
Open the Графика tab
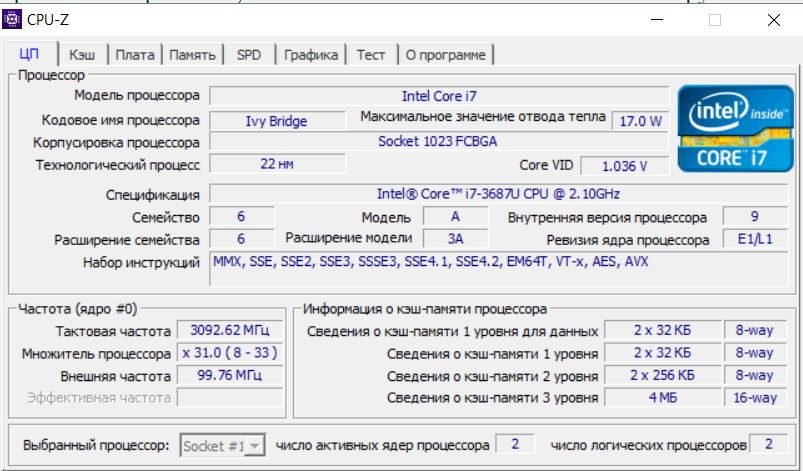[311, 54]
